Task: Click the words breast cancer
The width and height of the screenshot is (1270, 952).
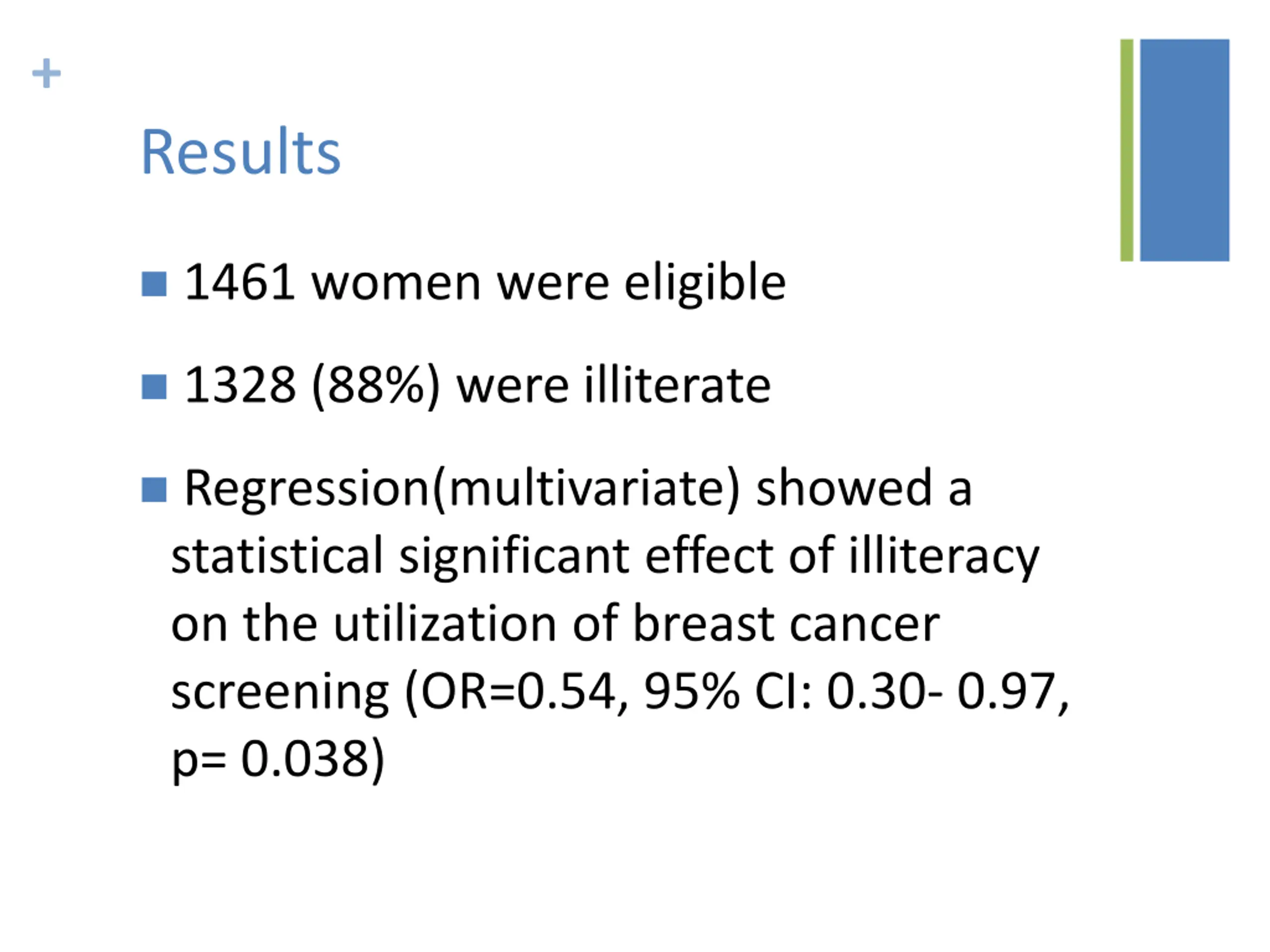Action: (786, 623)
